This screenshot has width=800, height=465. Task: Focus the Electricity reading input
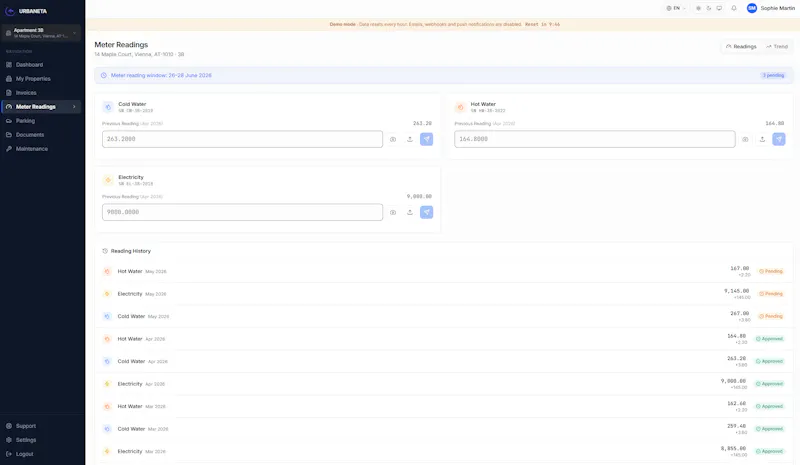click(242, 212)
